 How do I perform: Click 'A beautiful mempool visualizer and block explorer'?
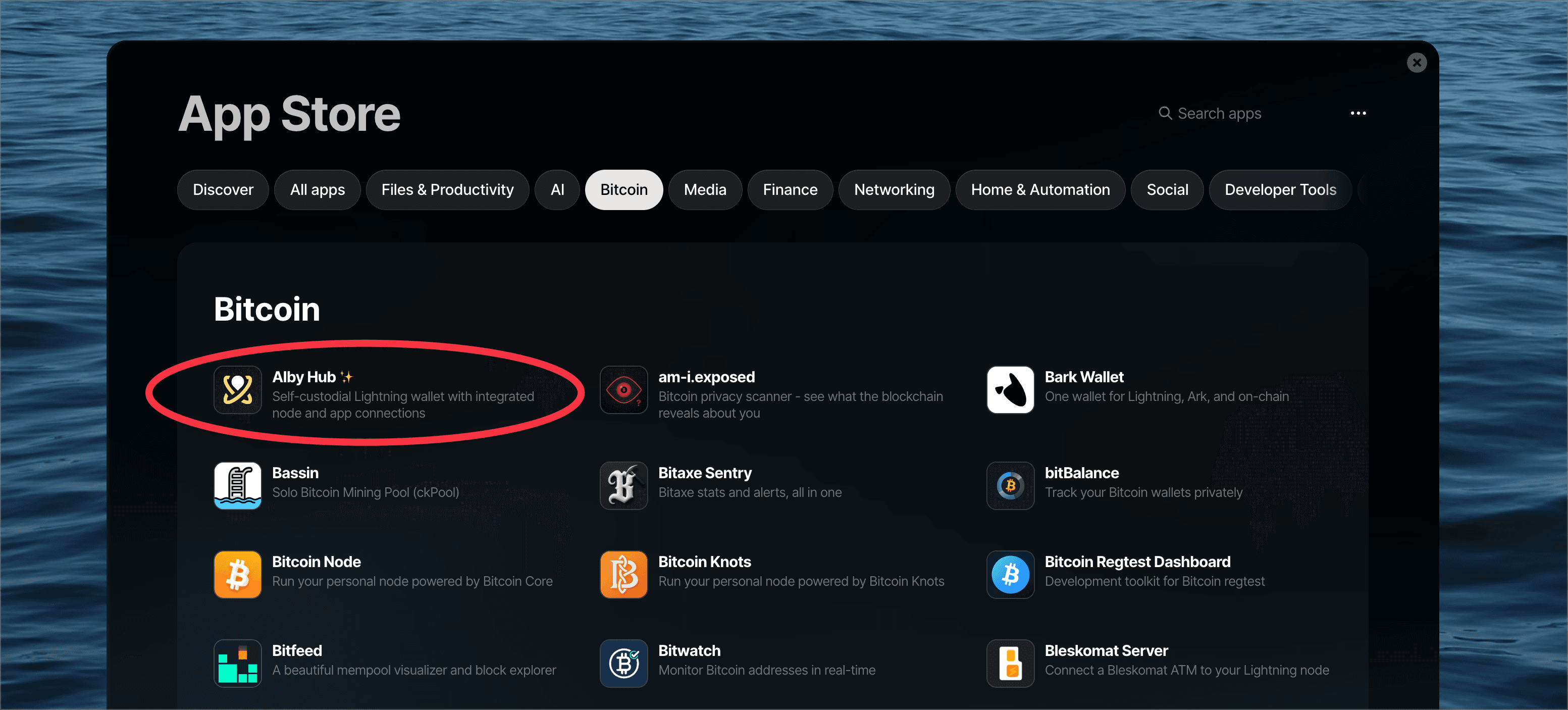414,670
